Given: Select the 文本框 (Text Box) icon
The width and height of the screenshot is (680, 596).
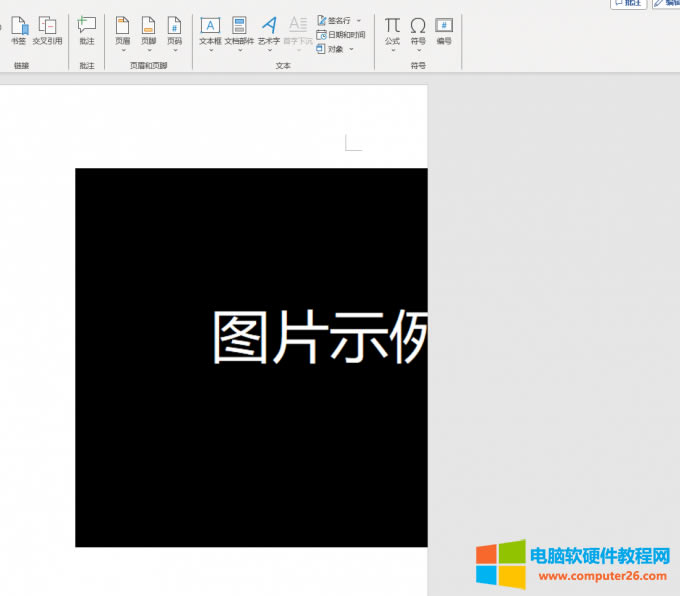Looking at the screenshot, I should coord(210,26).
